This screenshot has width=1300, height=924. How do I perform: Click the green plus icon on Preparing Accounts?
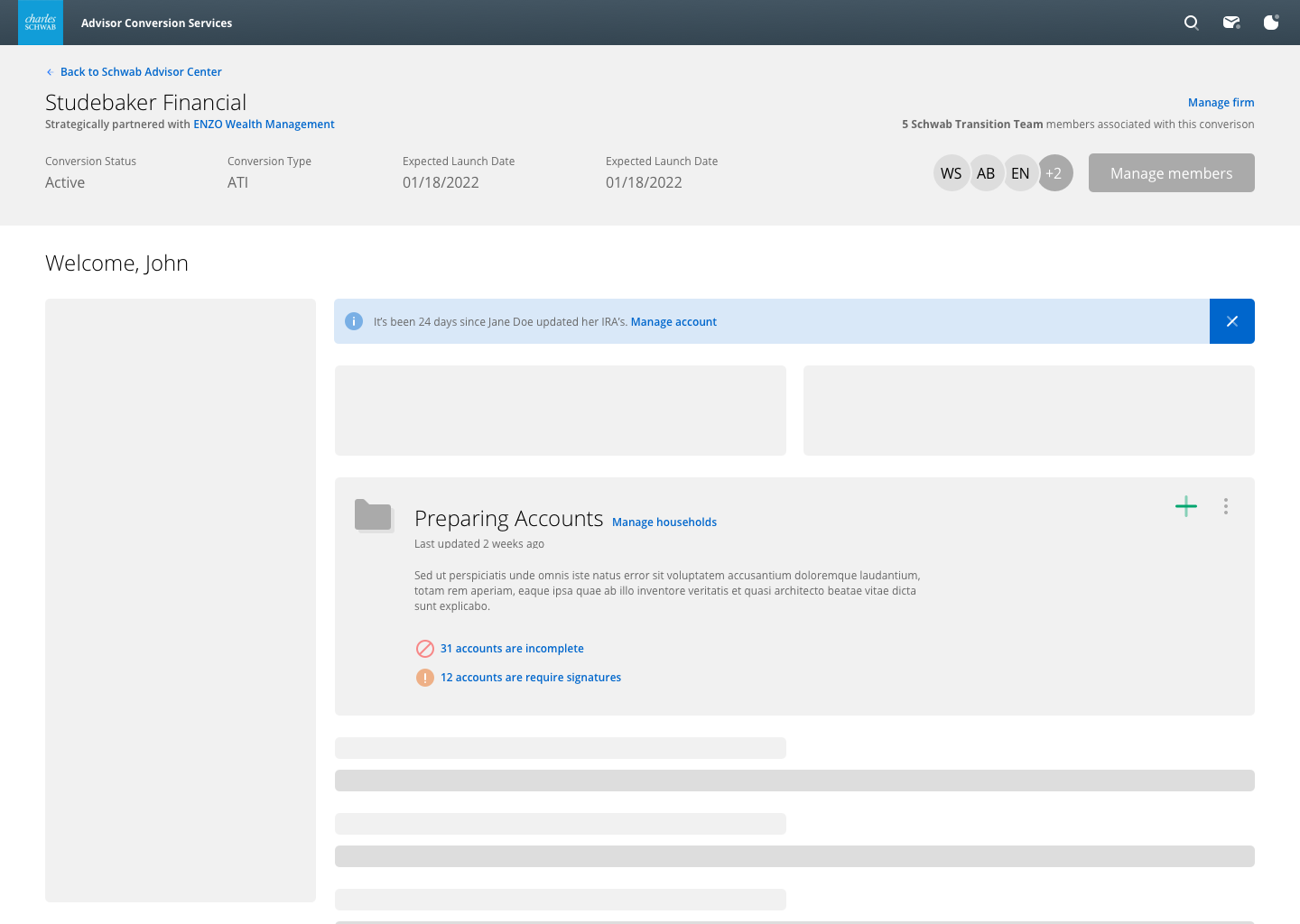pos(1185,506)
